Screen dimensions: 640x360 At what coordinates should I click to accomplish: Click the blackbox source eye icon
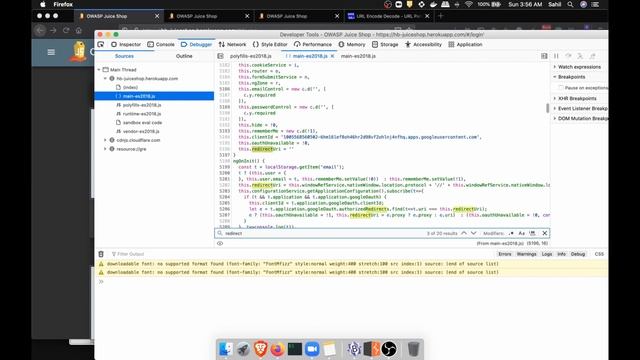(x=220, y=243)
